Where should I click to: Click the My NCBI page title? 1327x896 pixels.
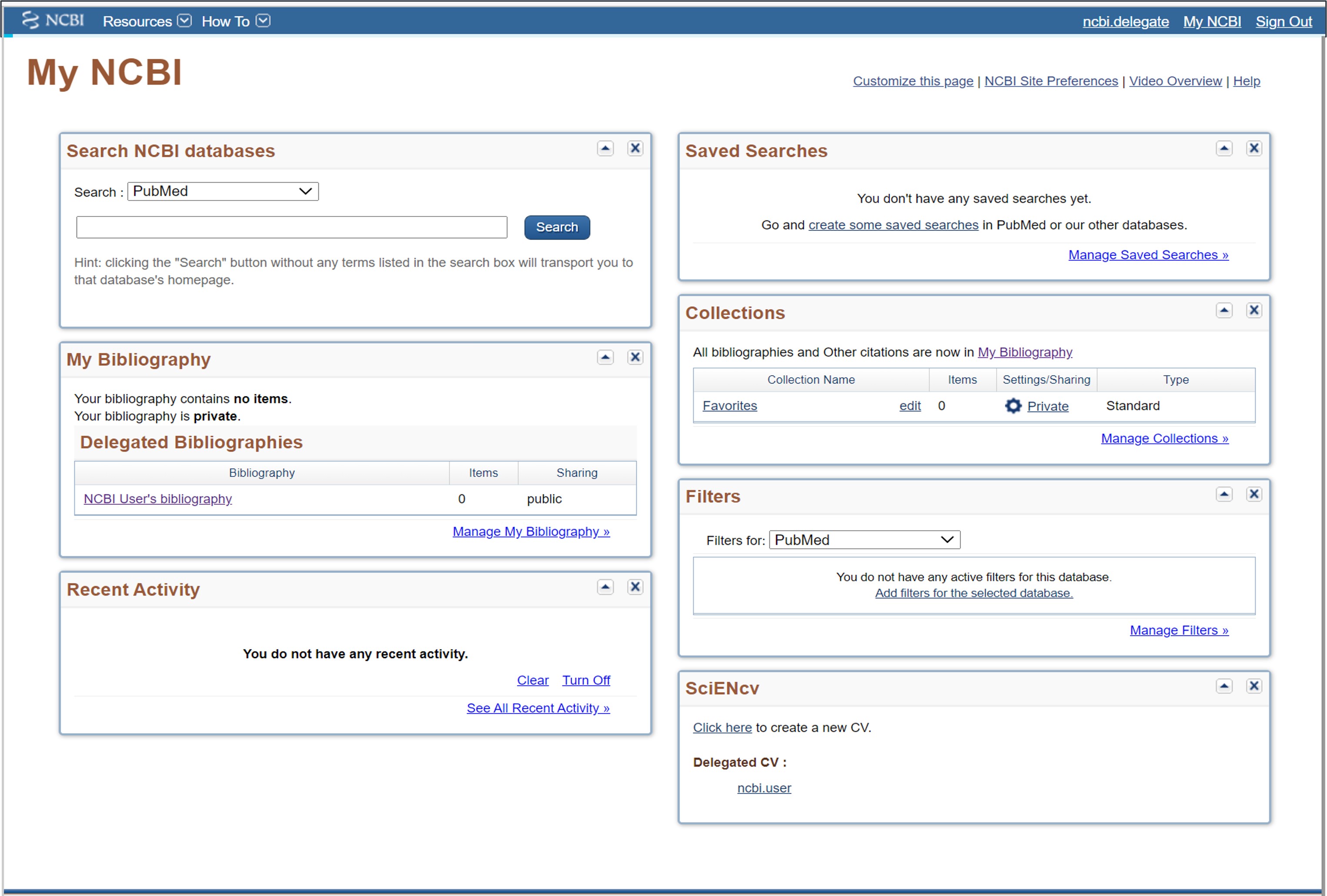click(104, 73)
